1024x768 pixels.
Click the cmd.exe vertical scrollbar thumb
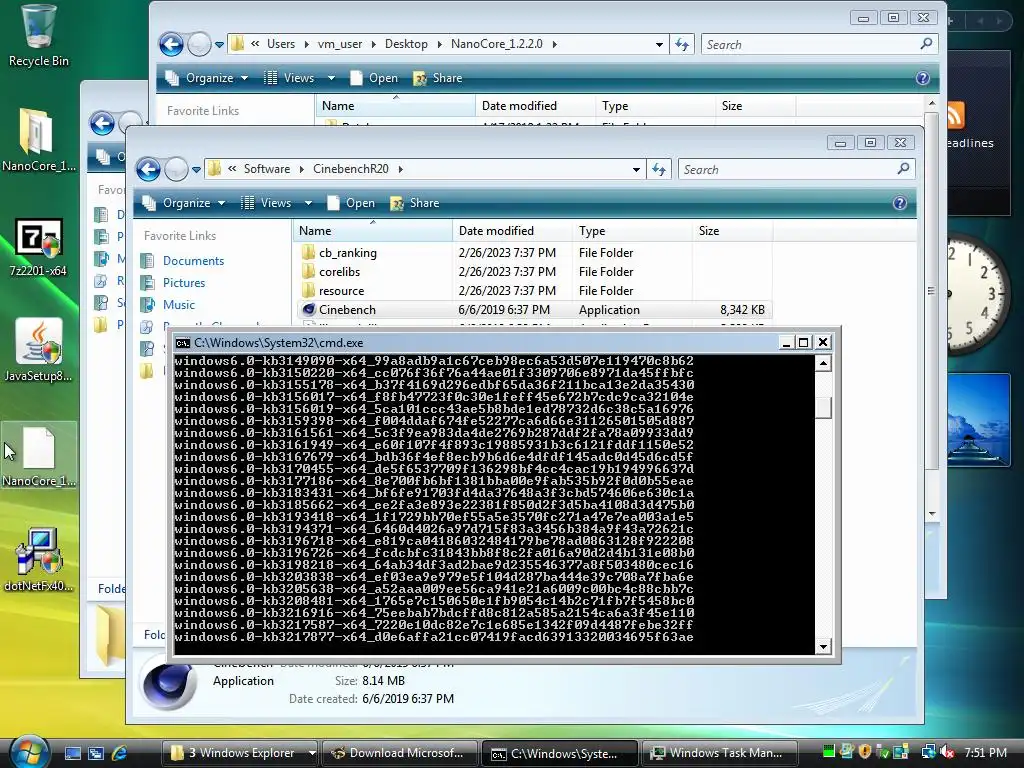click(x=824, y=408)
